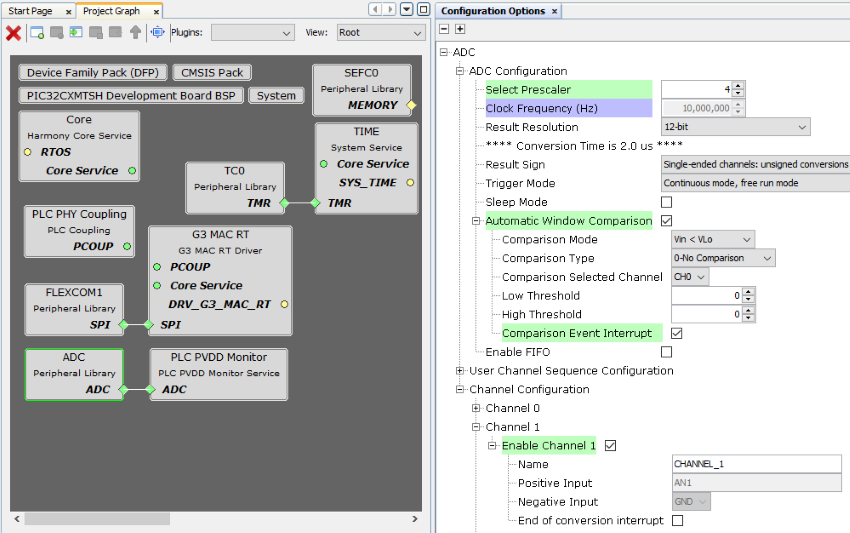Click the scroll tabs right arrow
The width and height of the screenshot is (850, 533).
(389, 9)
